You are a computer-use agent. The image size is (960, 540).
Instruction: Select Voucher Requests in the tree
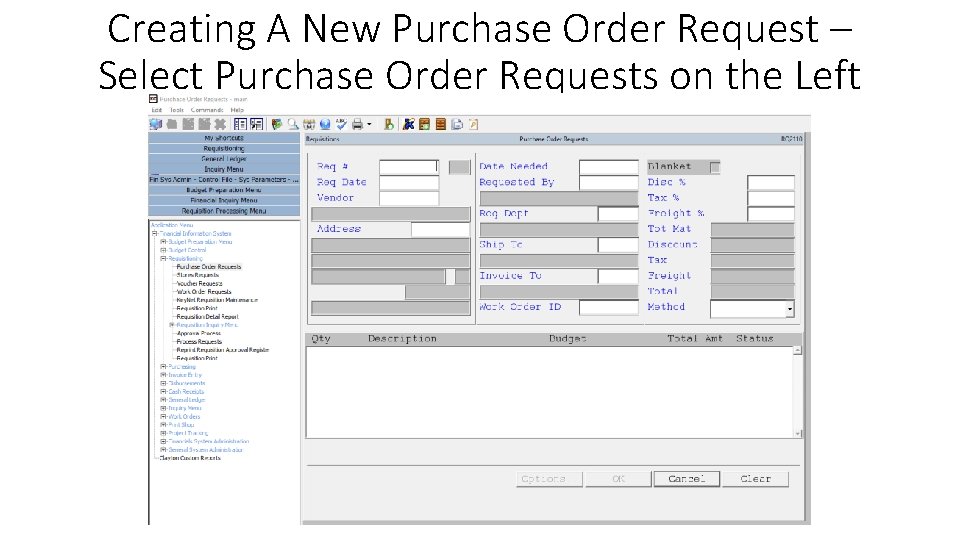coord(200,284)
